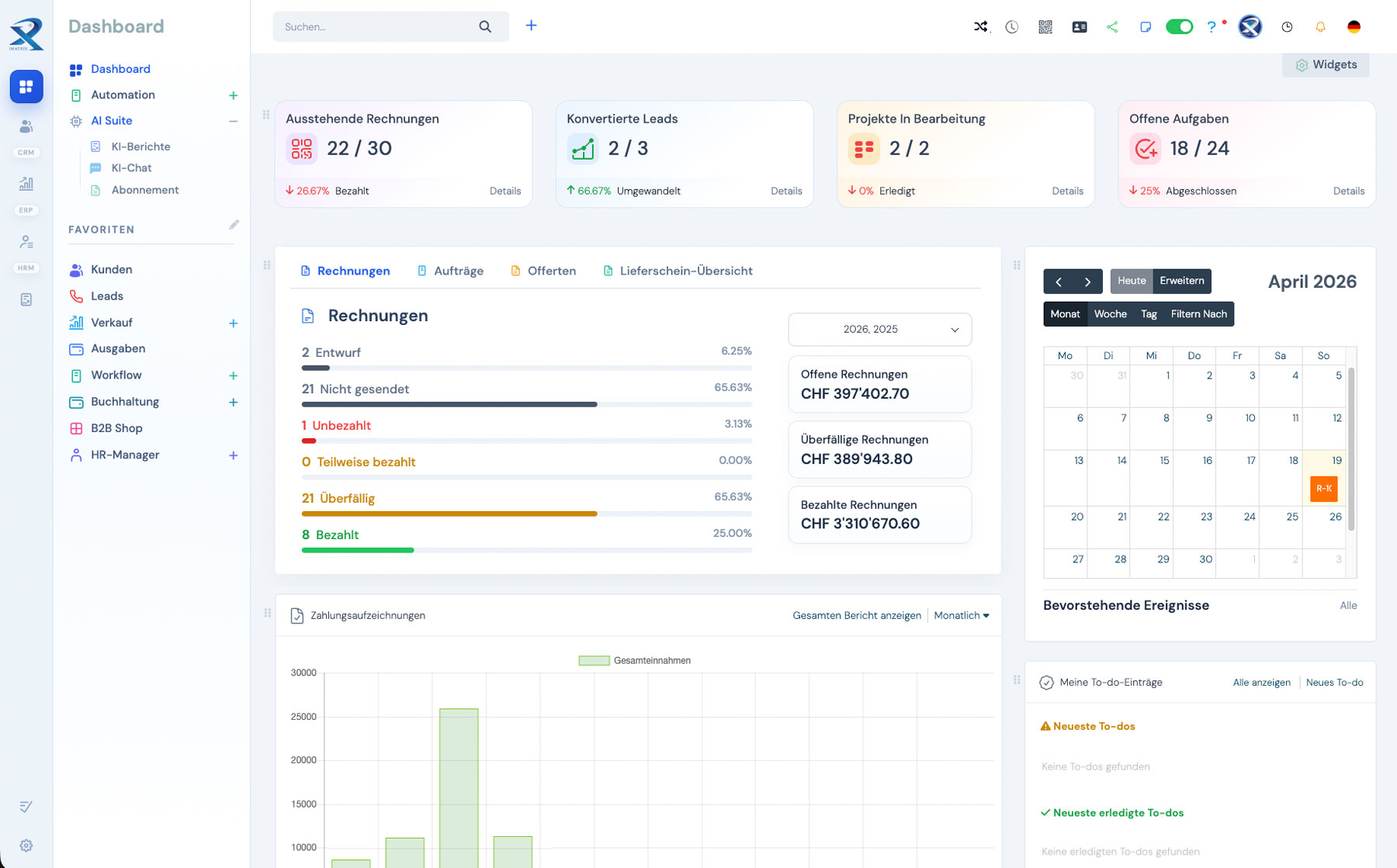1397x868 pixels.
Task: Click Heute in the calendar widget
Action: pyautogui.click(x=1132, y=281)
